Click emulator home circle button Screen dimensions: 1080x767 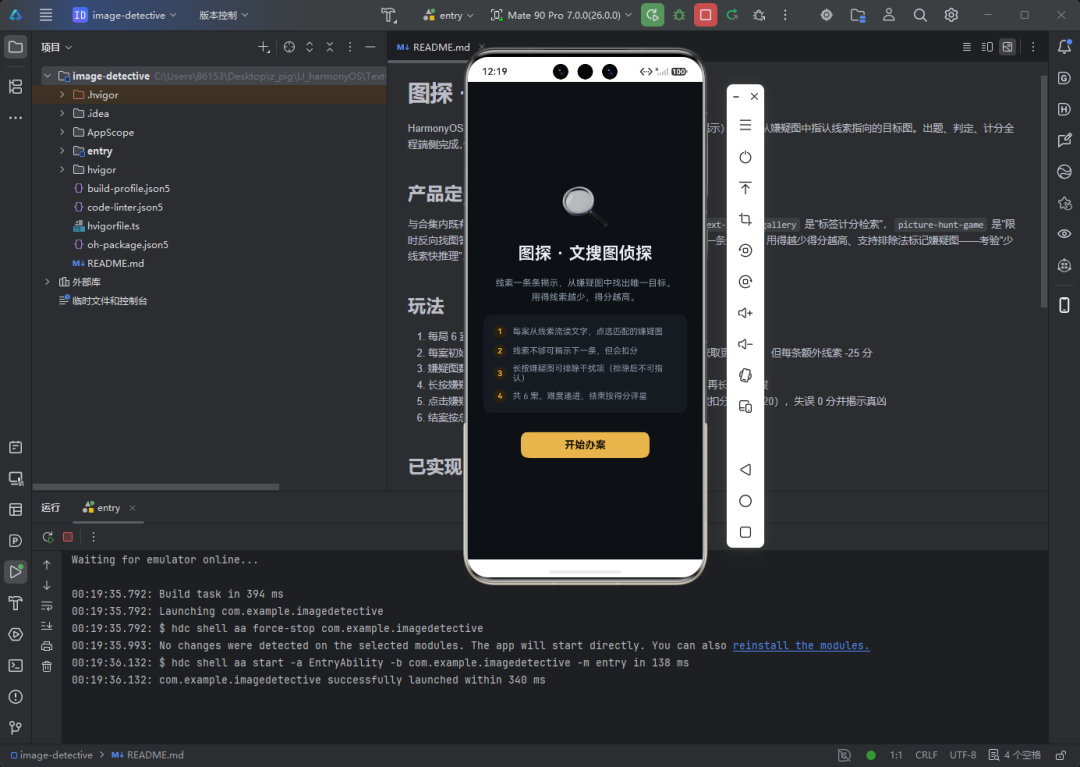(x=745, y=501)
